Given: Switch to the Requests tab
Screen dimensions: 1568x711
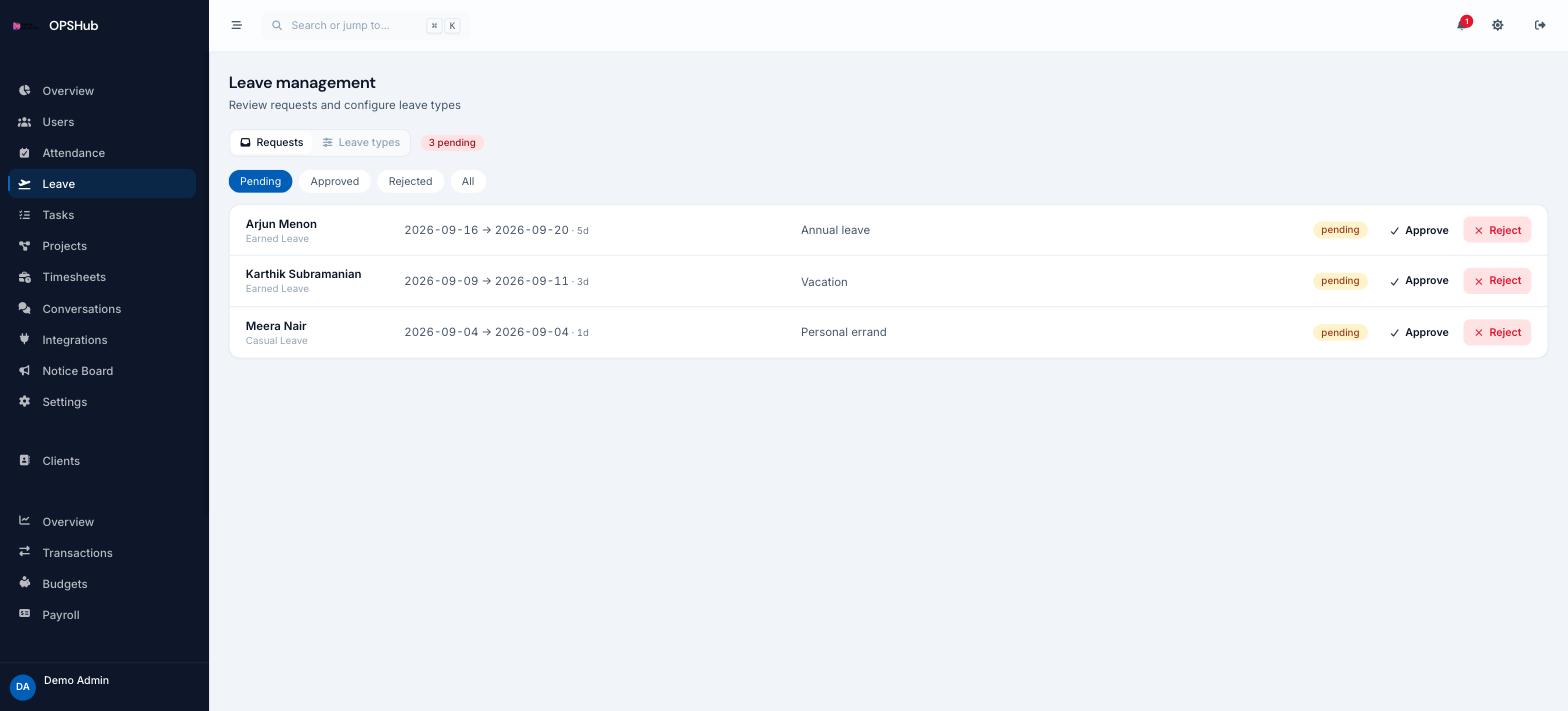Looking at the screenshot, I should pos(271,143).
